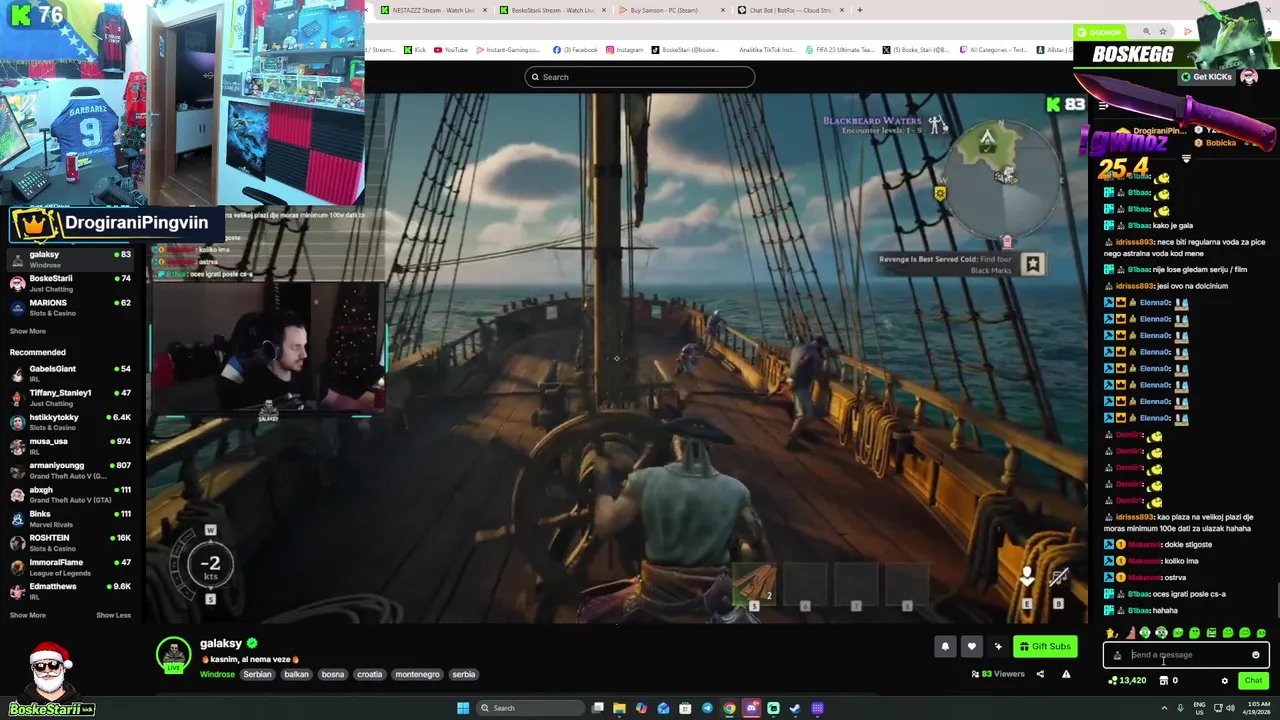Open the Facebook bookmark
Screen dimensions: 1280x720
pos(574,50)
